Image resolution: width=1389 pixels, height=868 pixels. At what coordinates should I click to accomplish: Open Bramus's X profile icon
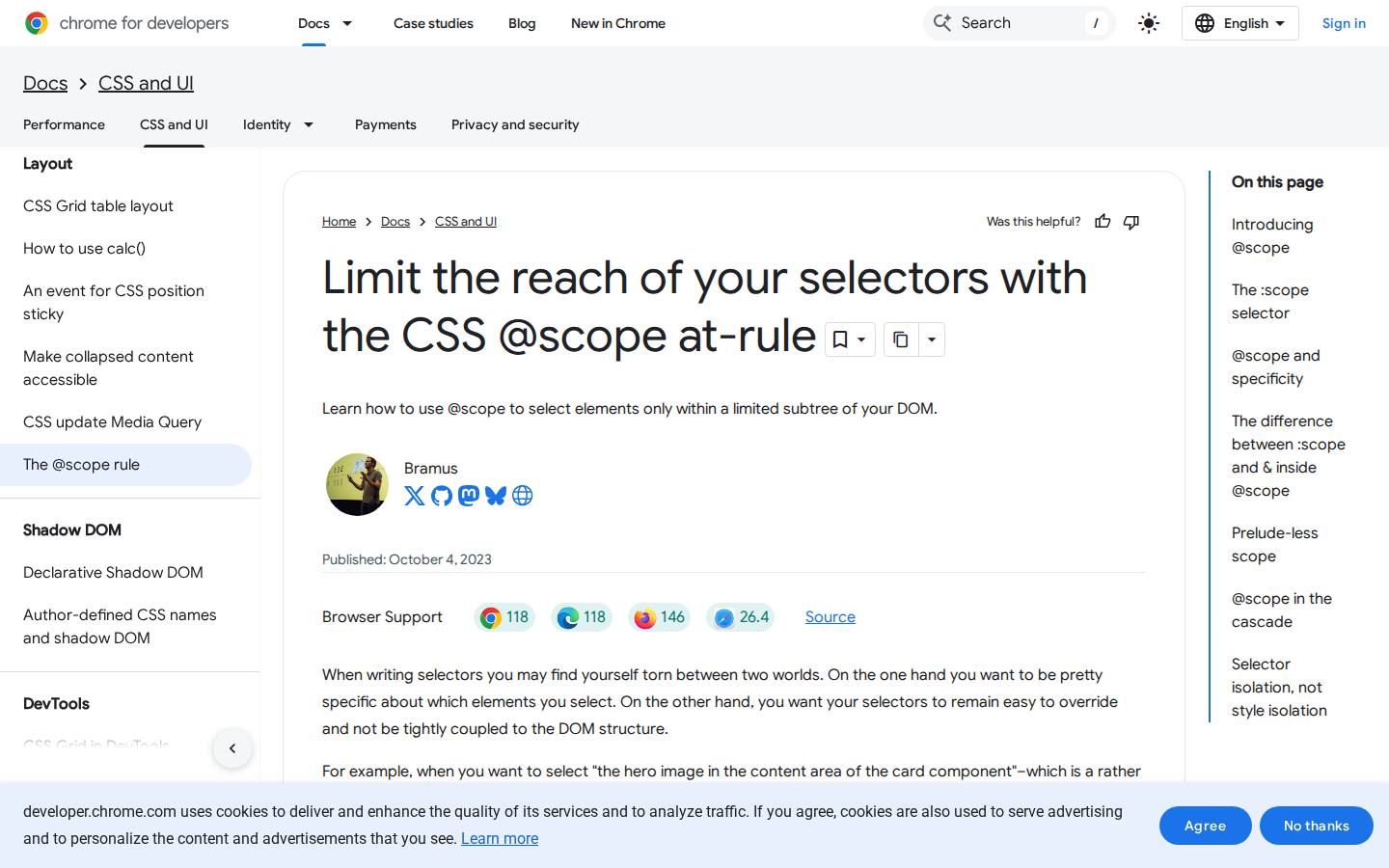tap(415, 496)
